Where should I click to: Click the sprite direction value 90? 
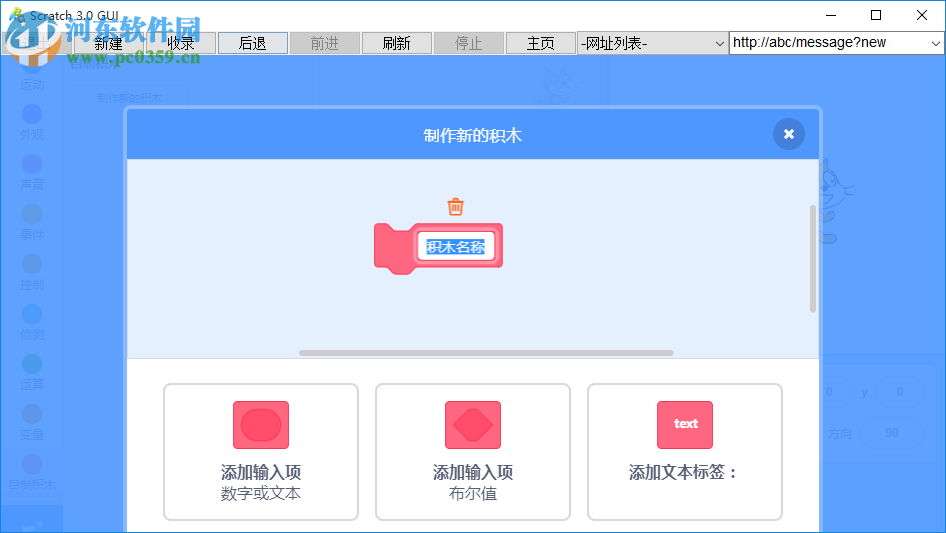click(892, 433)
